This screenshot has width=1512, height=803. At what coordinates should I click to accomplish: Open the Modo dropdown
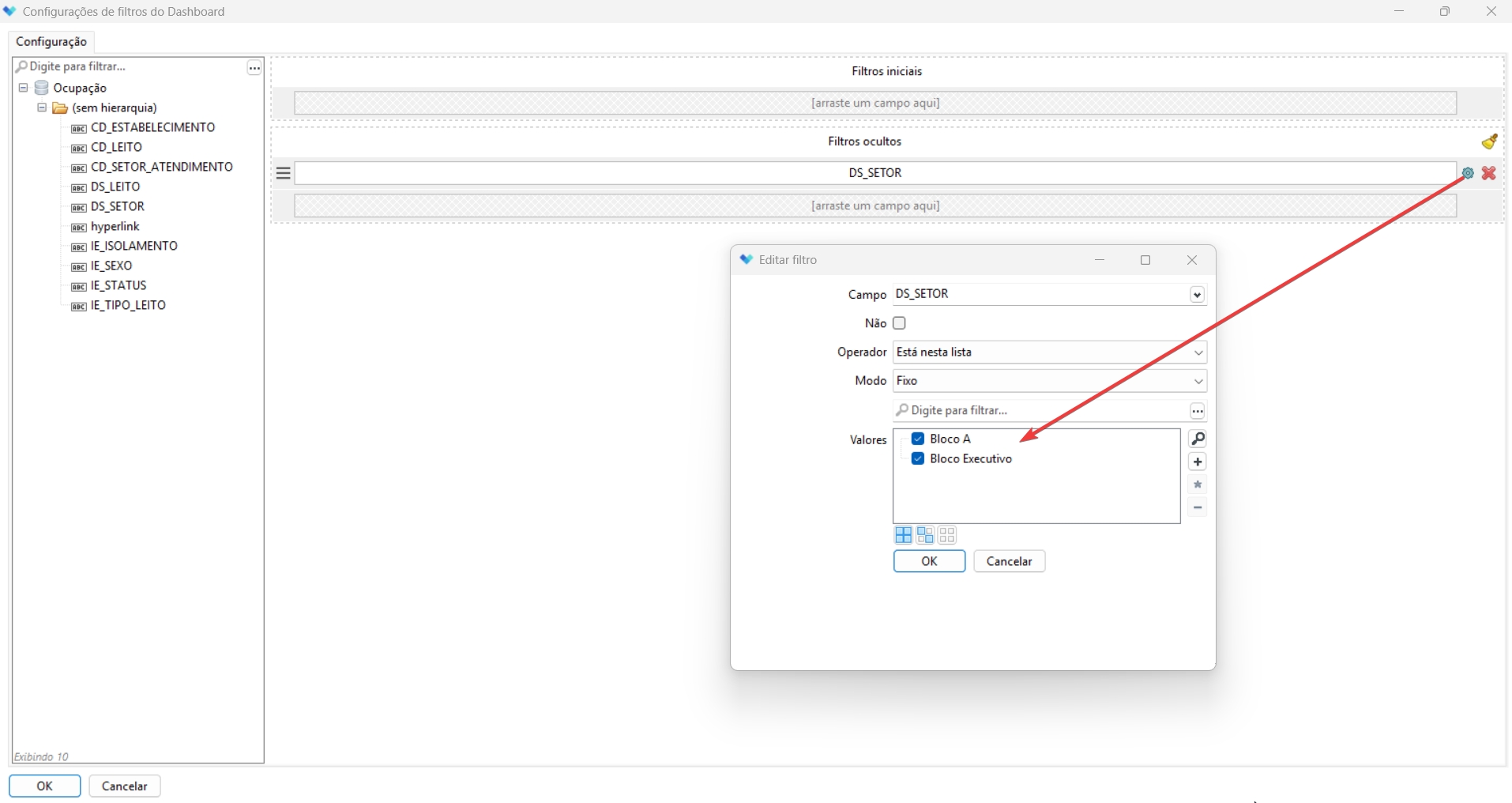click(x=1198, y=381)
